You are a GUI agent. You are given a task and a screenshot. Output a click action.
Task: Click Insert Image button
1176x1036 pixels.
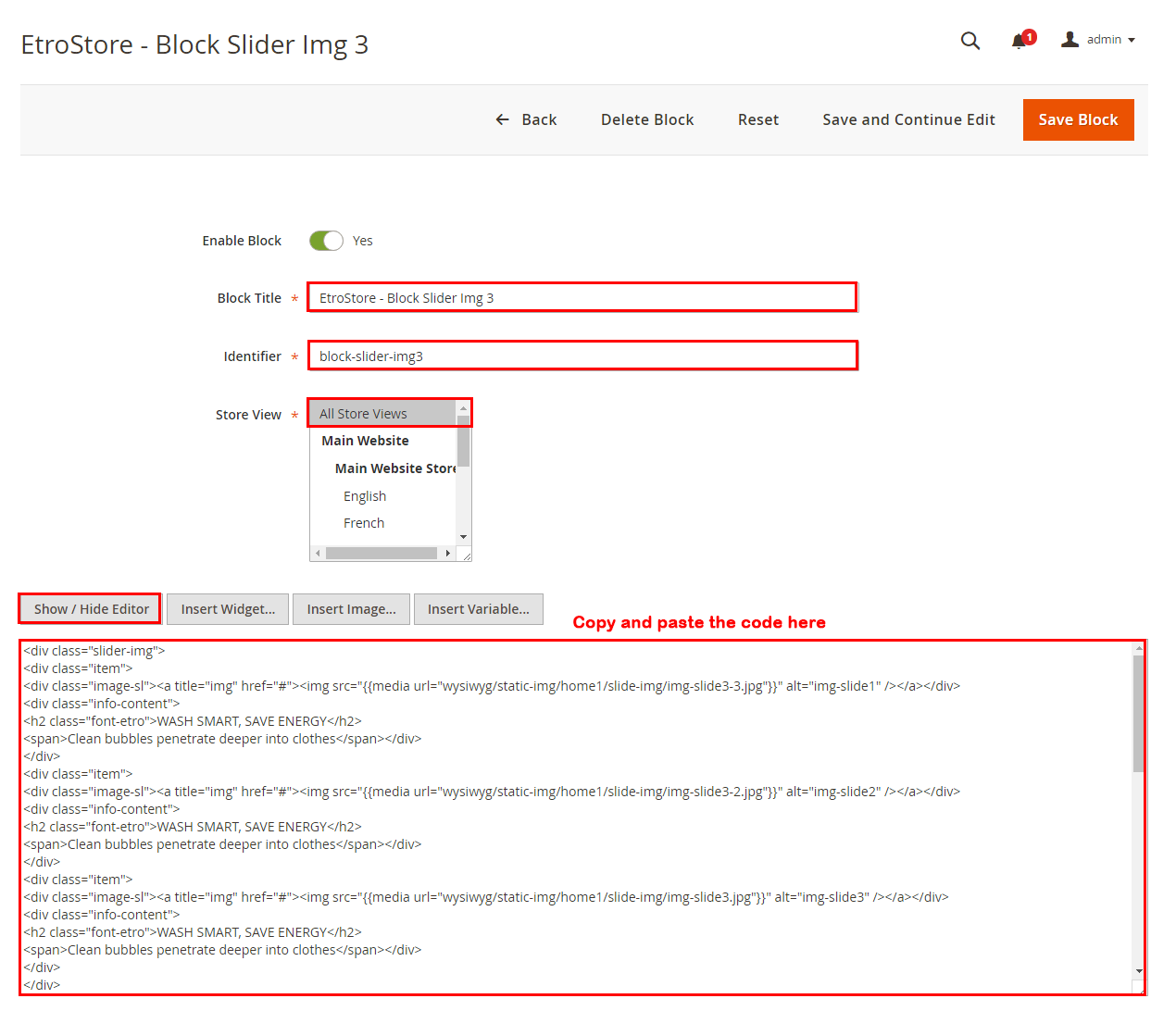coord(351,609)
